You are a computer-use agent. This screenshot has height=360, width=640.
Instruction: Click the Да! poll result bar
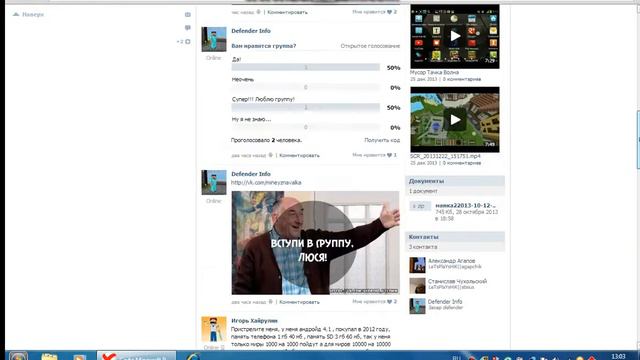coord(305,67)
